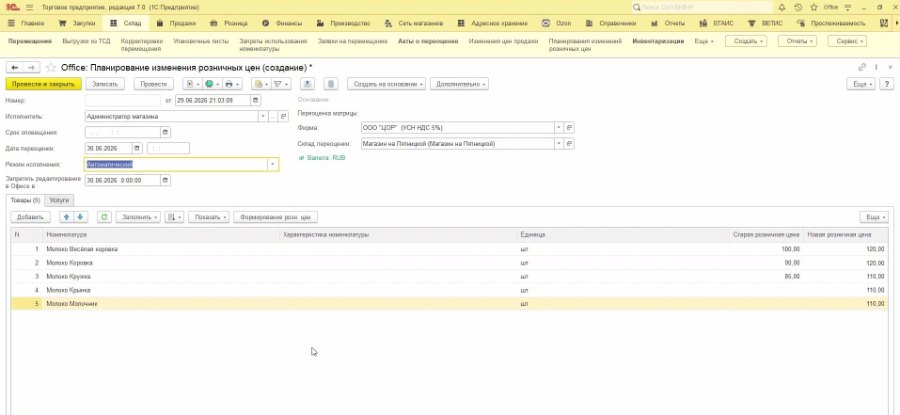Click the printer icon dropdown
This screenshot has width=900, height=415.
coord(231,84)
